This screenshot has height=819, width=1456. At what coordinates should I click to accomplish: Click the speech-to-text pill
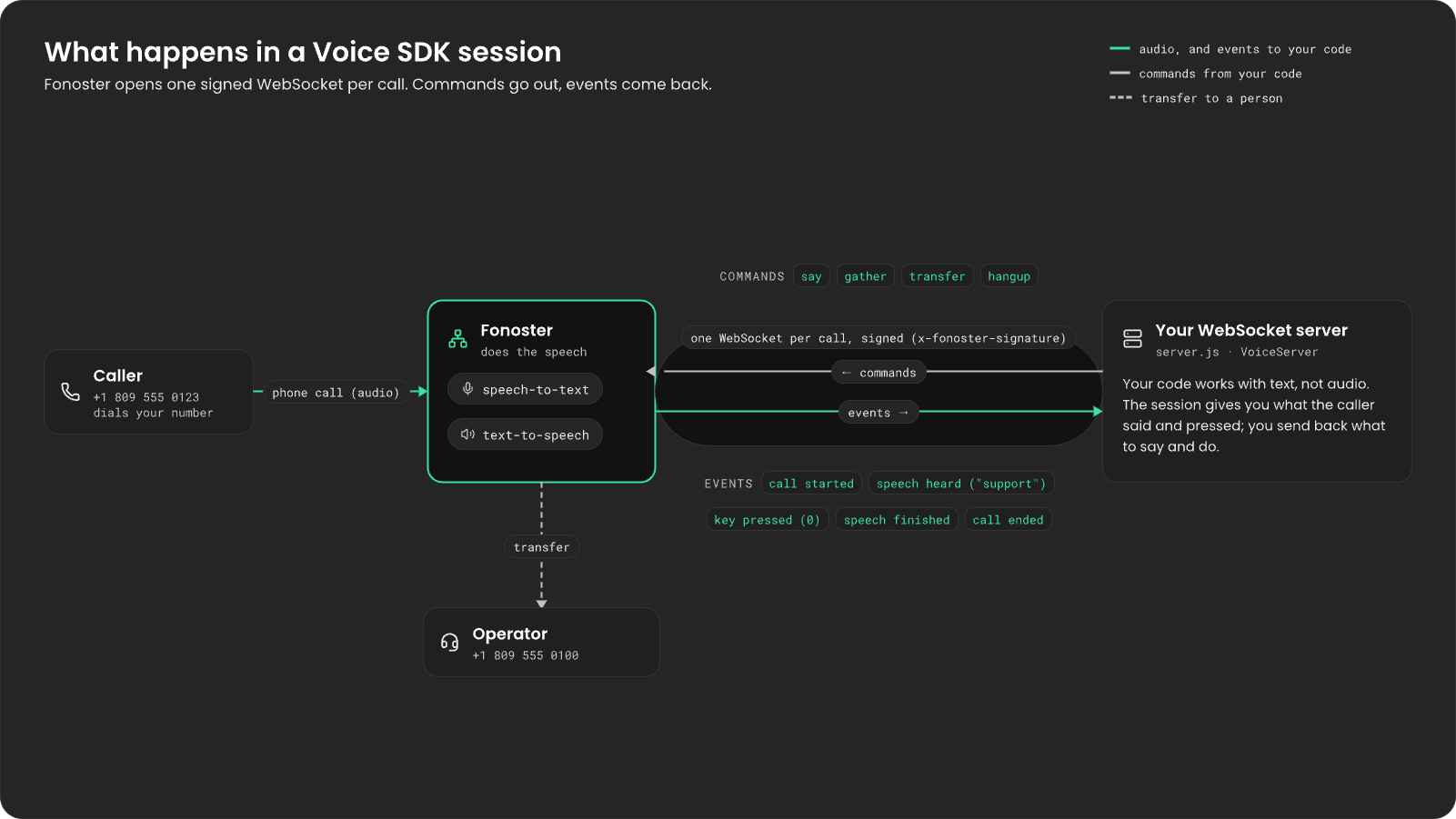point(525,389)
